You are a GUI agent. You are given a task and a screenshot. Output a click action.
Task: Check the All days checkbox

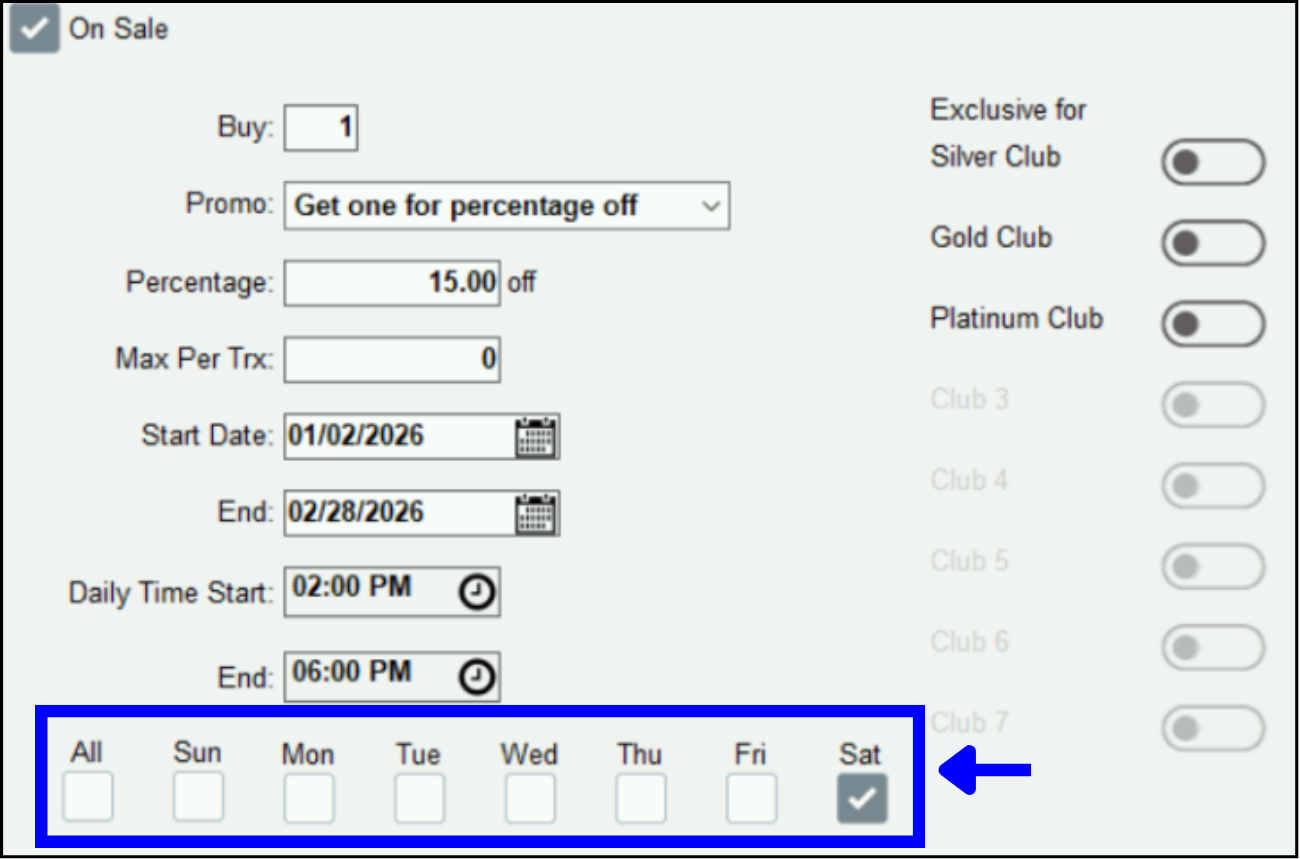point(88,798)
